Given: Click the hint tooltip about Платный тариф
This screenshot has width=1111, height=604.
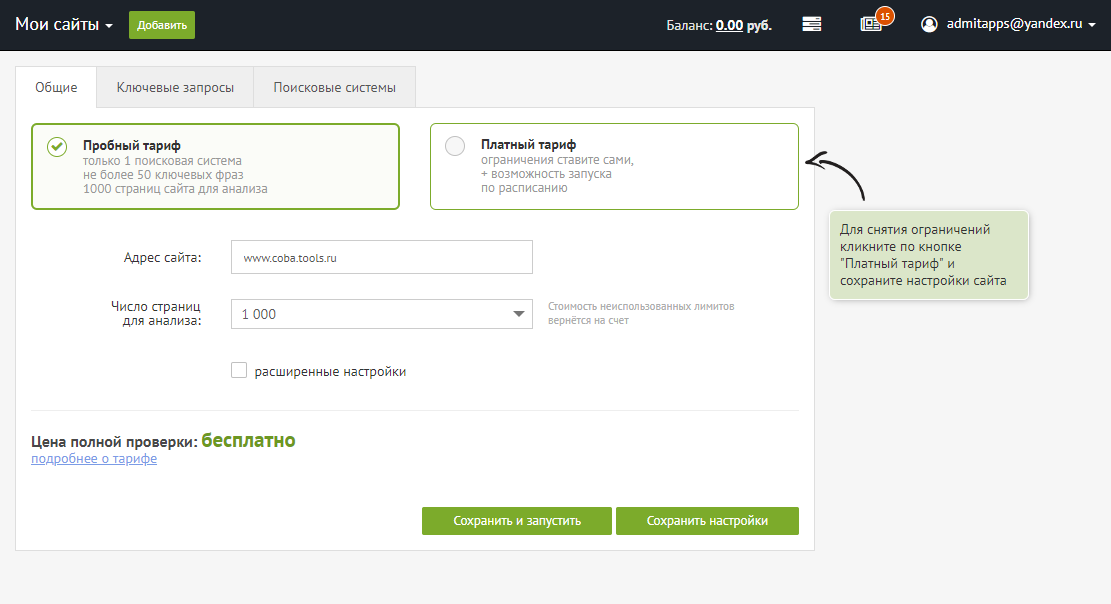Looking at the screenshot, I should point(928,255).
